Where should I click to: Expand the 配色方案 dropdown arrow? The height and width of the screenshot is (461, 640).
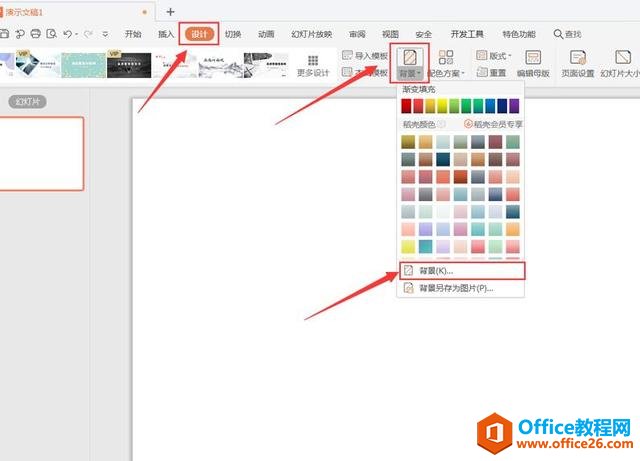coord(465,74)
